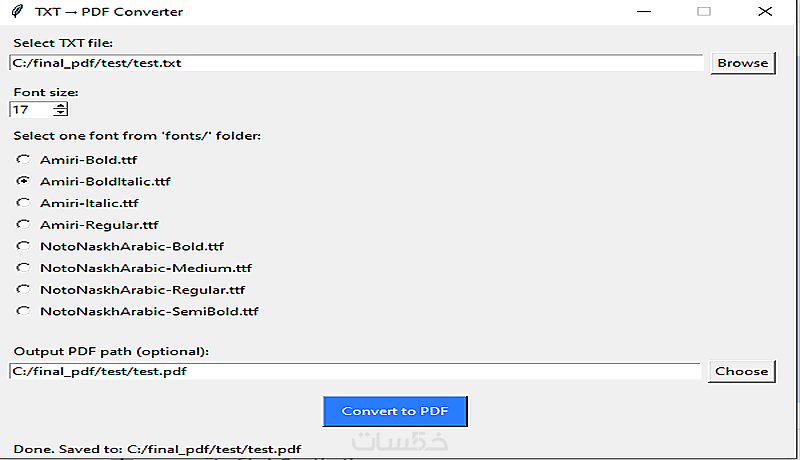Screen dimensions: 800x460
Task: Pick the Amiri-Regular.ttf font
Action: pyautogui.click(x=23, y=225)
